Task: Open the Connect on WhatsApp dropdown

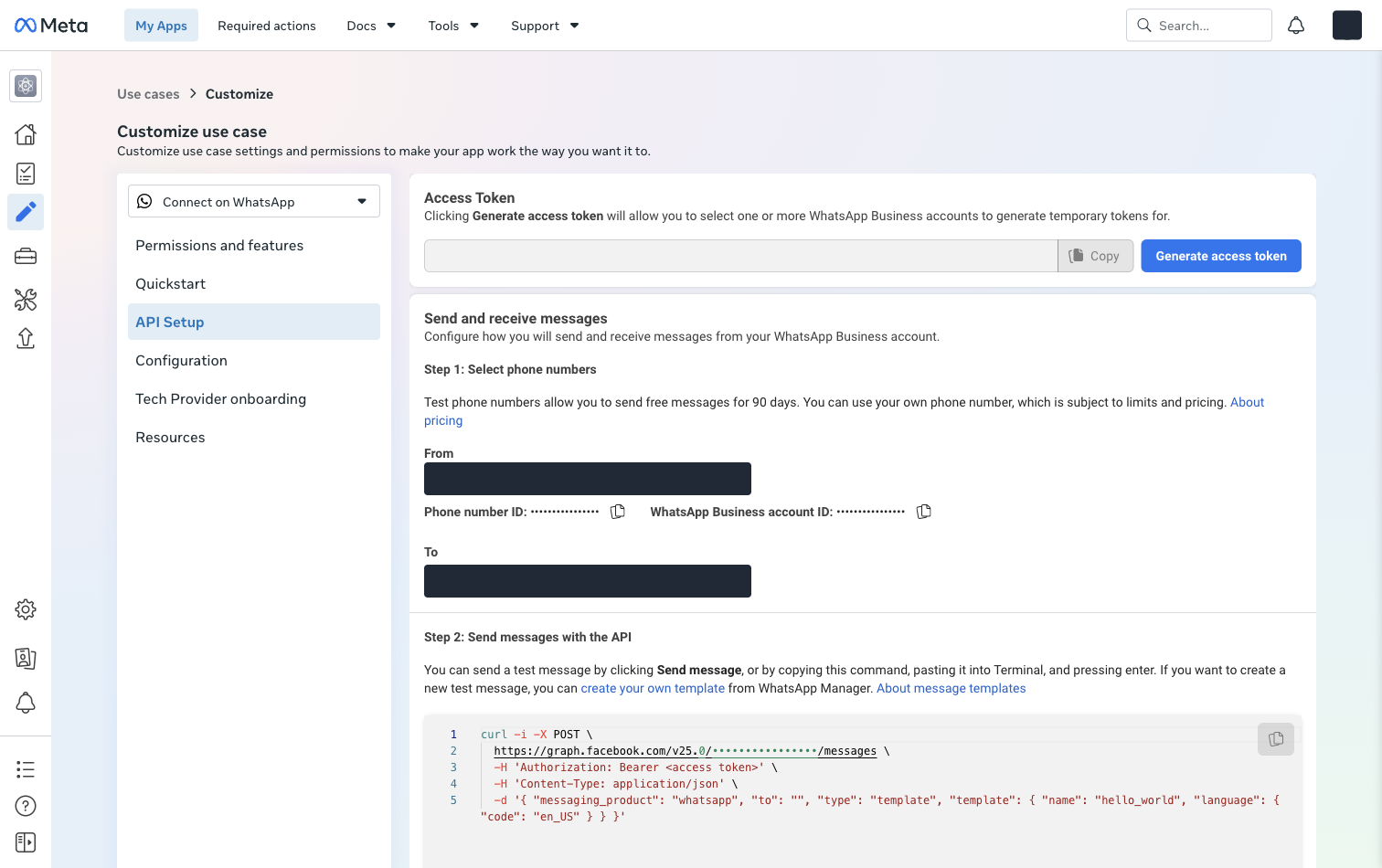Action: pos(254,202)
